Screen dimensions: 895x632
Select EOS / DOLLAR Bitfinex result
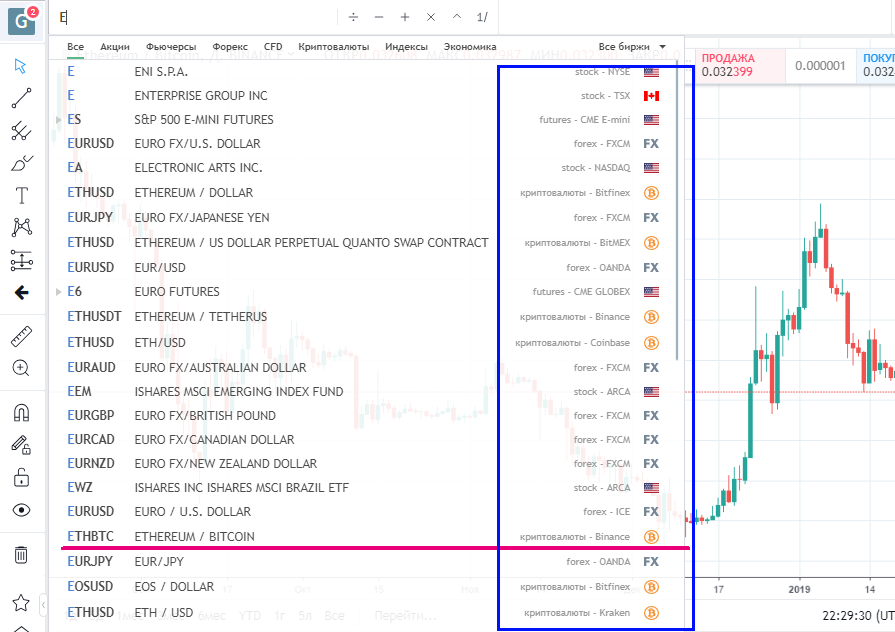(x=365, y=587)
